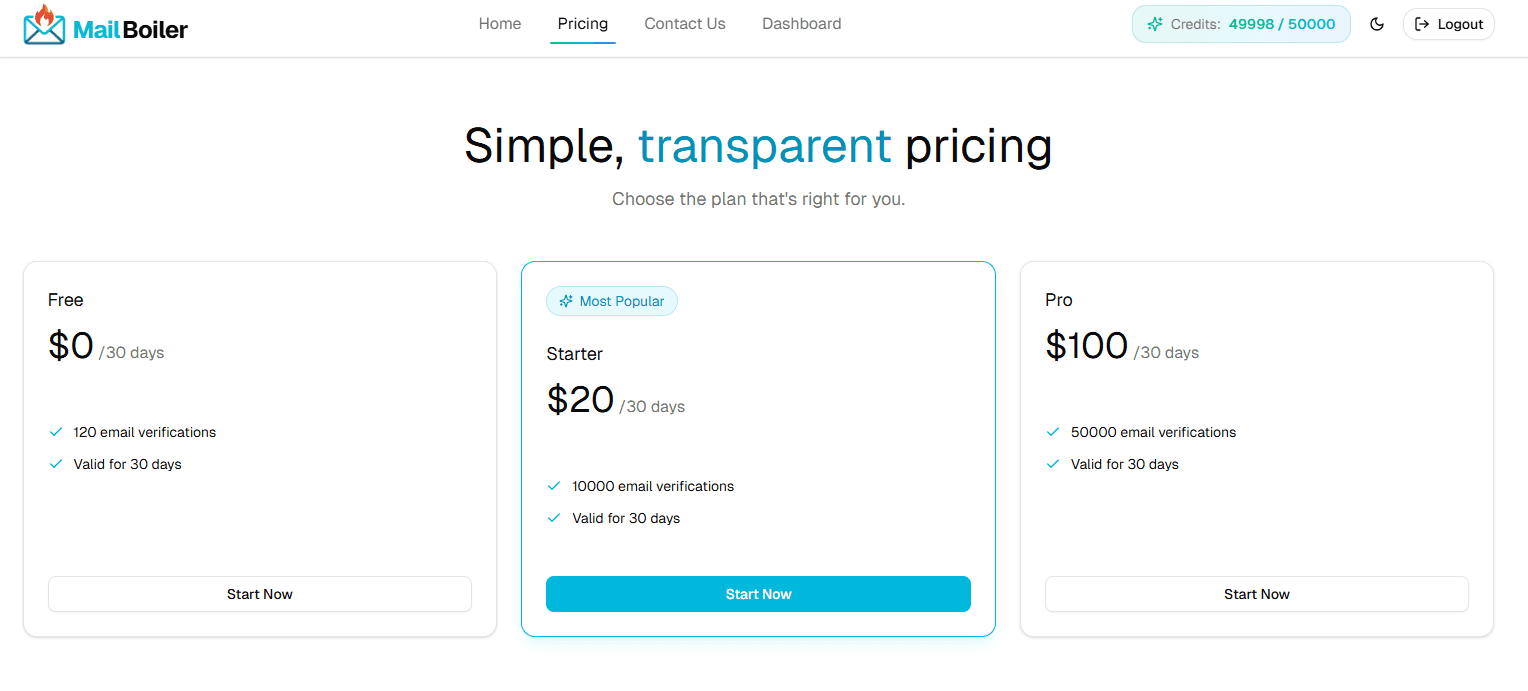Click Start Now on the Starter plan
Viewport: 1528px width, 691px height.
coord(758,594)
